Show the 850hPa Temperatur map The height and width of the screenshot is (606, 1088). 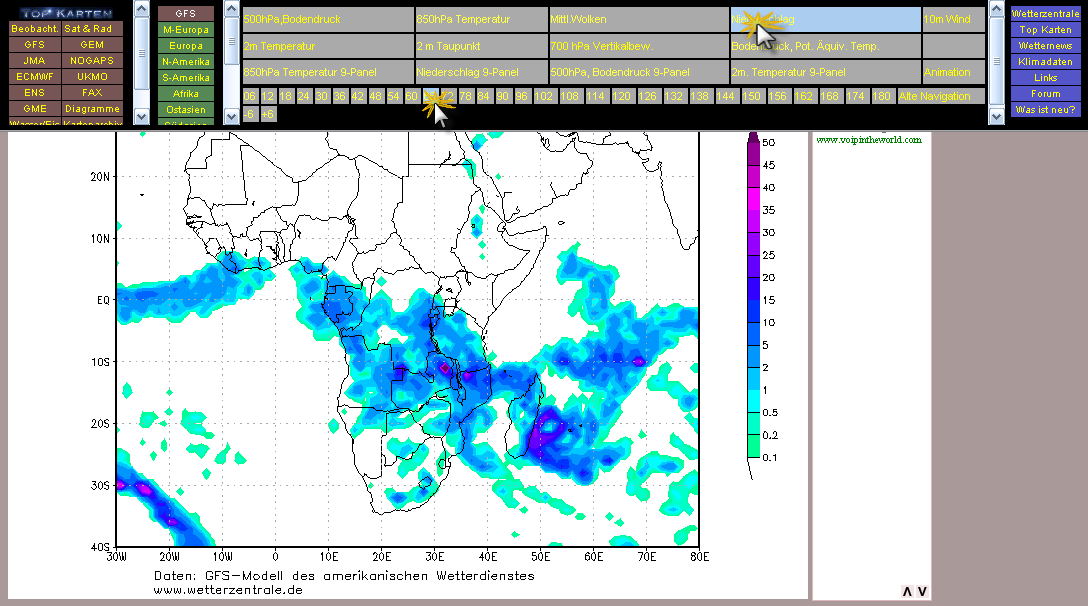(x=482, y=19)
